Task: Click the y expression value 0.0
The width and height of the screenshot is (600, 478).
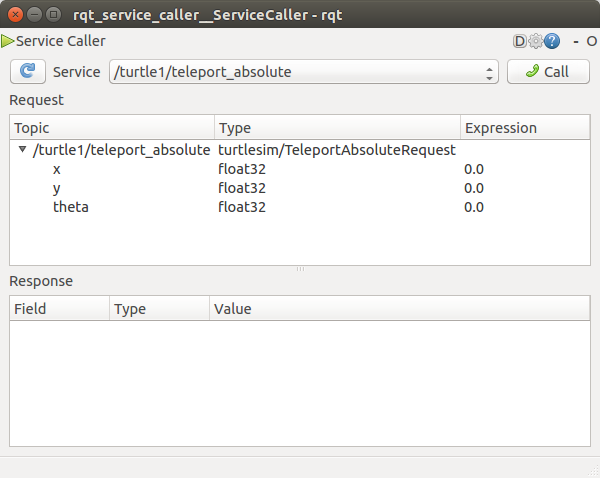Action: click(474, 188)
